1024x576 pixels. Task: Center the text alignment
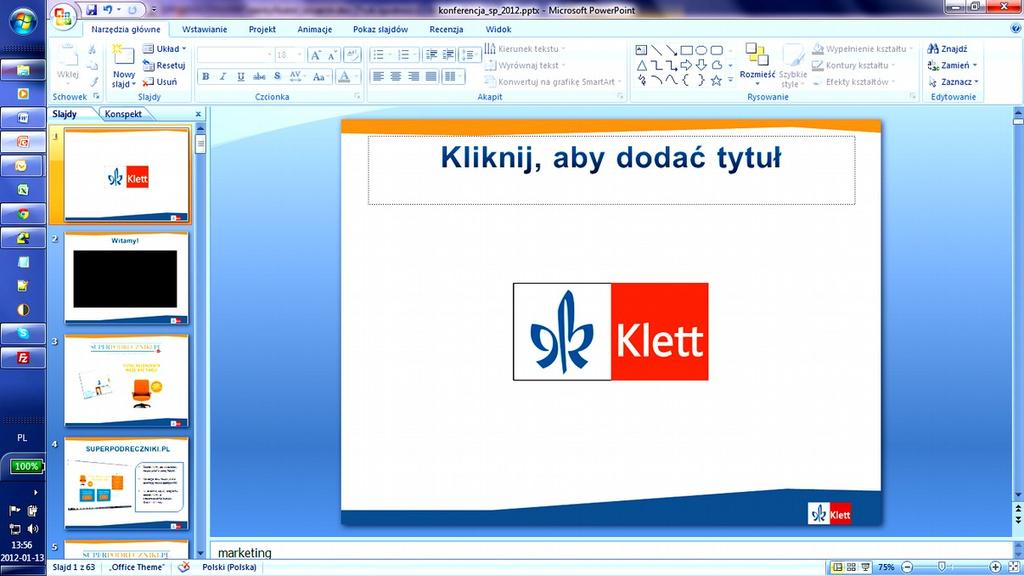396,76
